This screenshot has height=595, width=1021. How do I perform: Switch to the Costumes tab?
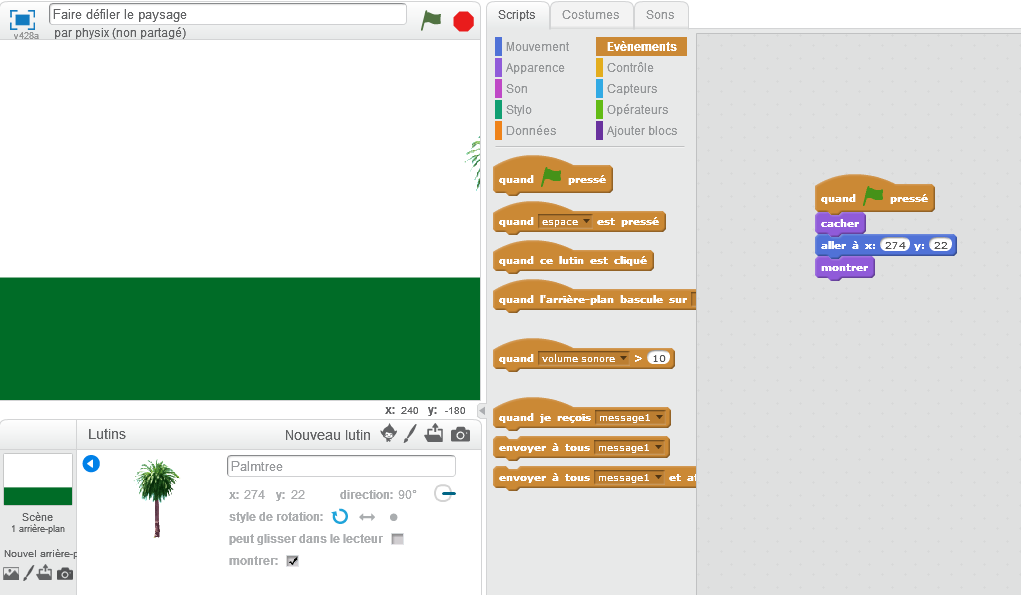tap(591, 14)
